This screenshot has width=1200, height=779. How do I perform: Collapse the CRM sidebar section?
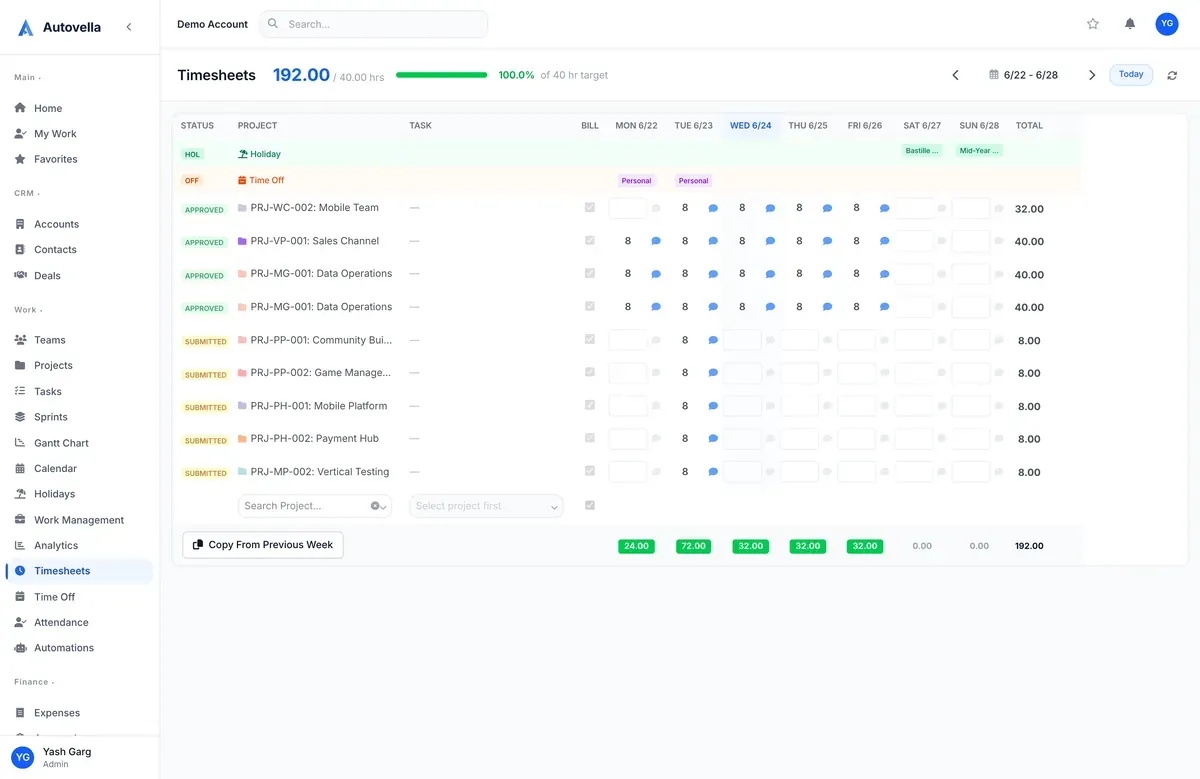pyautogui.click(x=26, y=193)
